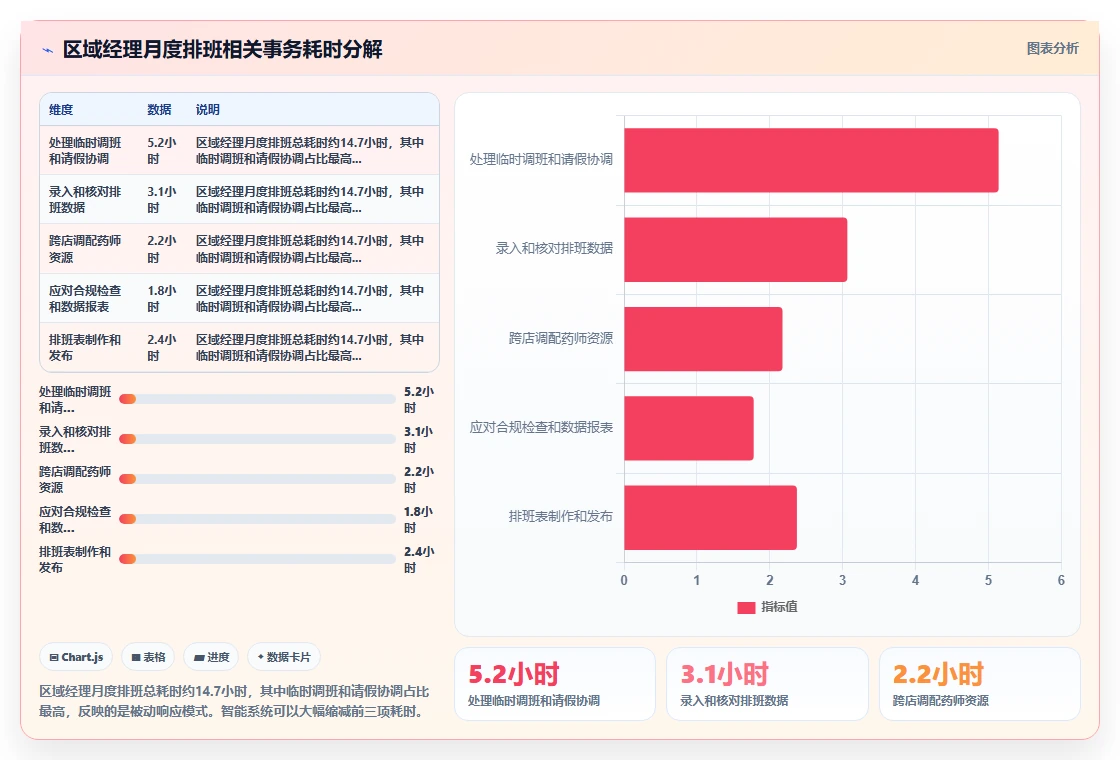Click the 处理临时调班和请假协调 chart bar

[811, 160]
